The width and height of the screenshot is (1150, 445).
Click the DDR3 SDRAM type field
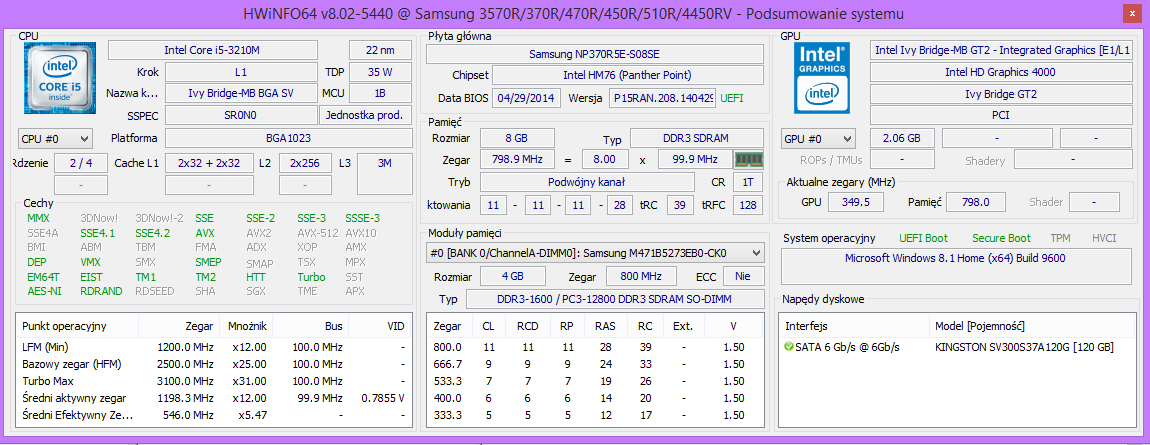(x=697, y=138)
